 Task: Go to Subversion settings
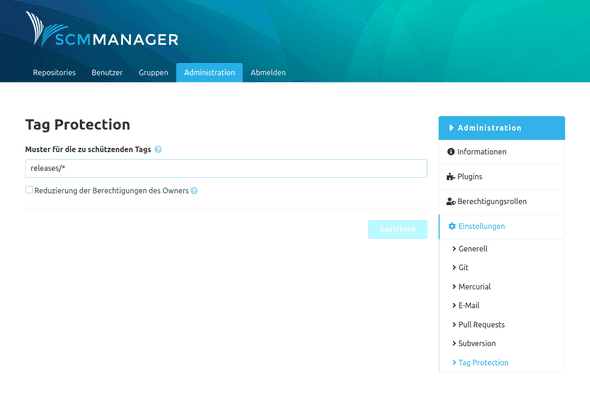pos(477,344)
